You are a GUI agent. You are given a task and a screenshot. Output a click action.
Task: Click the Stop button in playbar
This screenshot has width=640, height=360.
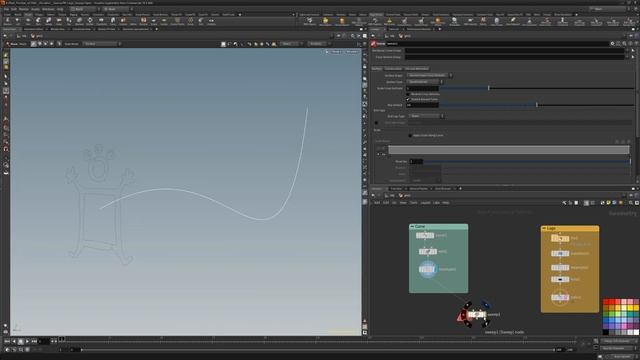pos(21,341)
